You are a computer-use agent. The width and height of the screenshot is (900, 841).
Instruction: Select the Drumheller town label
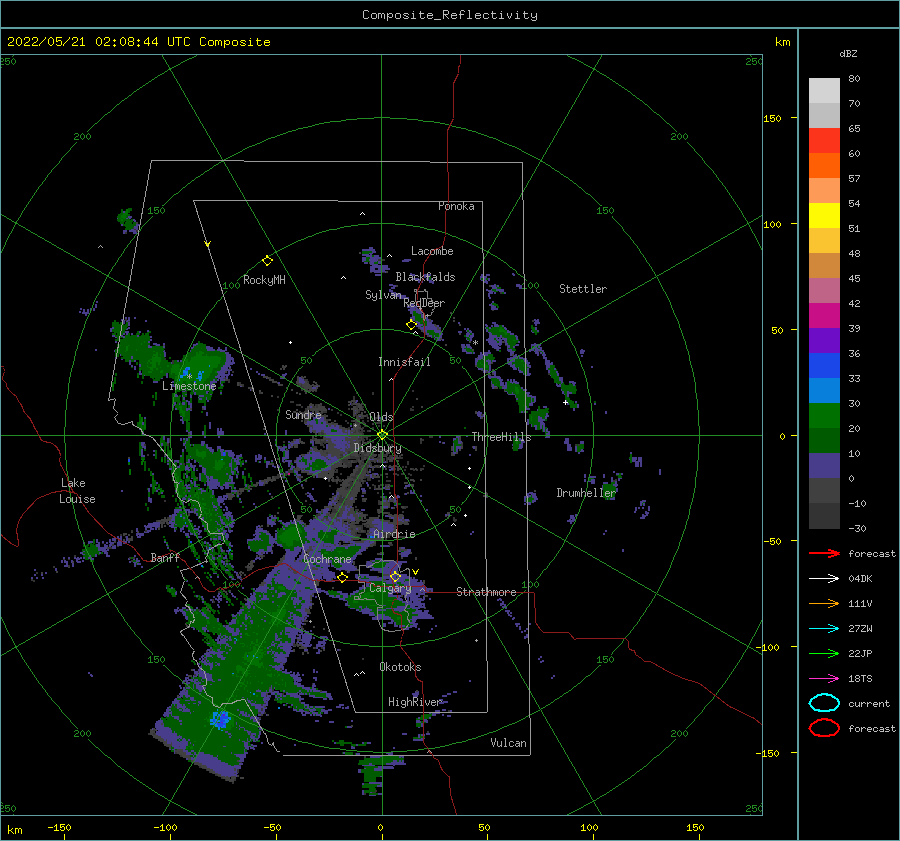[586, 493]
